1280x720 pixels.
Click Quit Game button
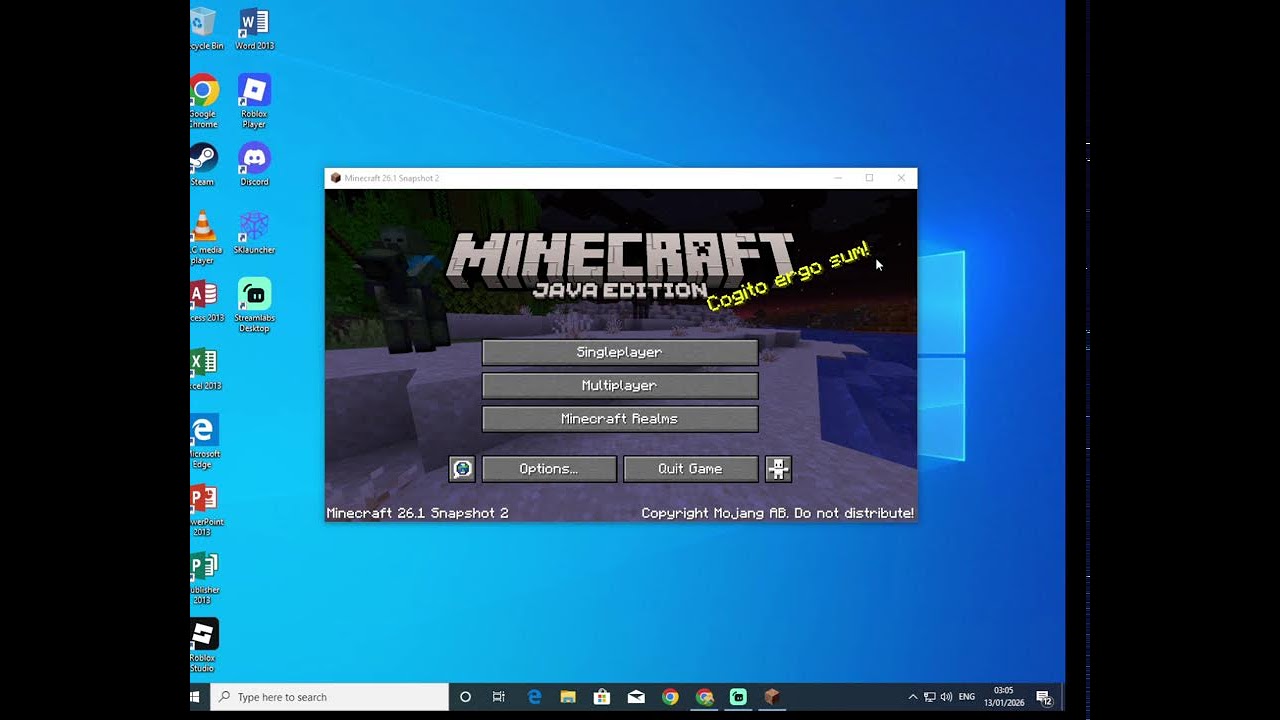pos(690,469)
